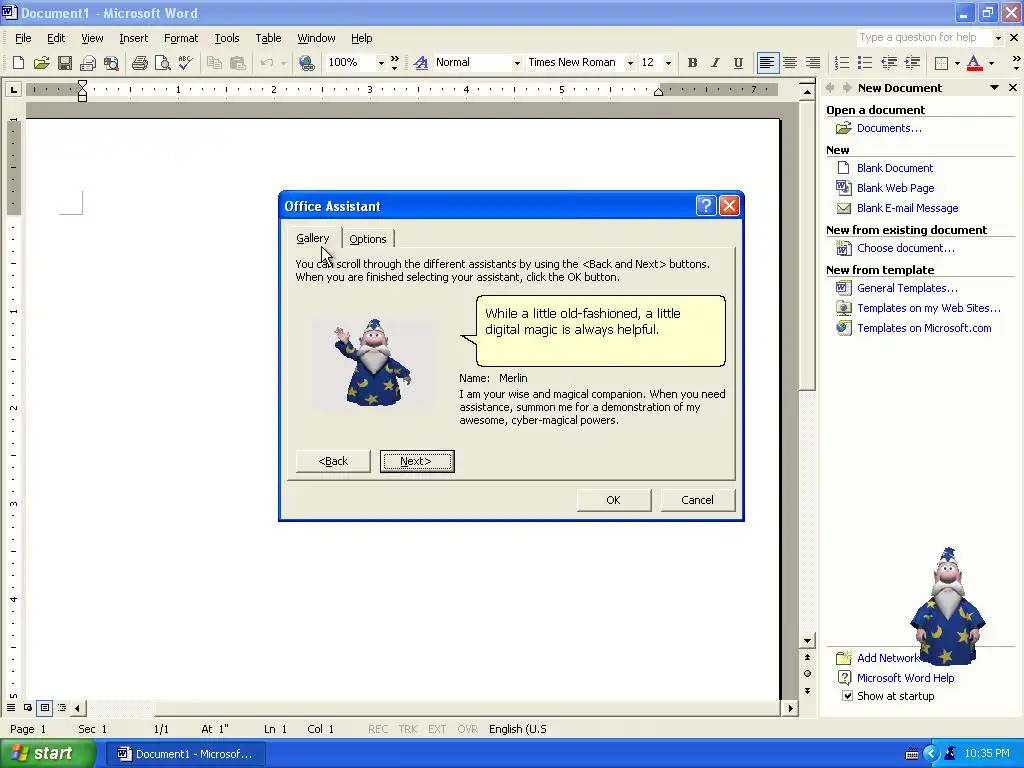Click the Next> button in the Gallery
The image size is (1024, 768).
[x=417, y=461]
